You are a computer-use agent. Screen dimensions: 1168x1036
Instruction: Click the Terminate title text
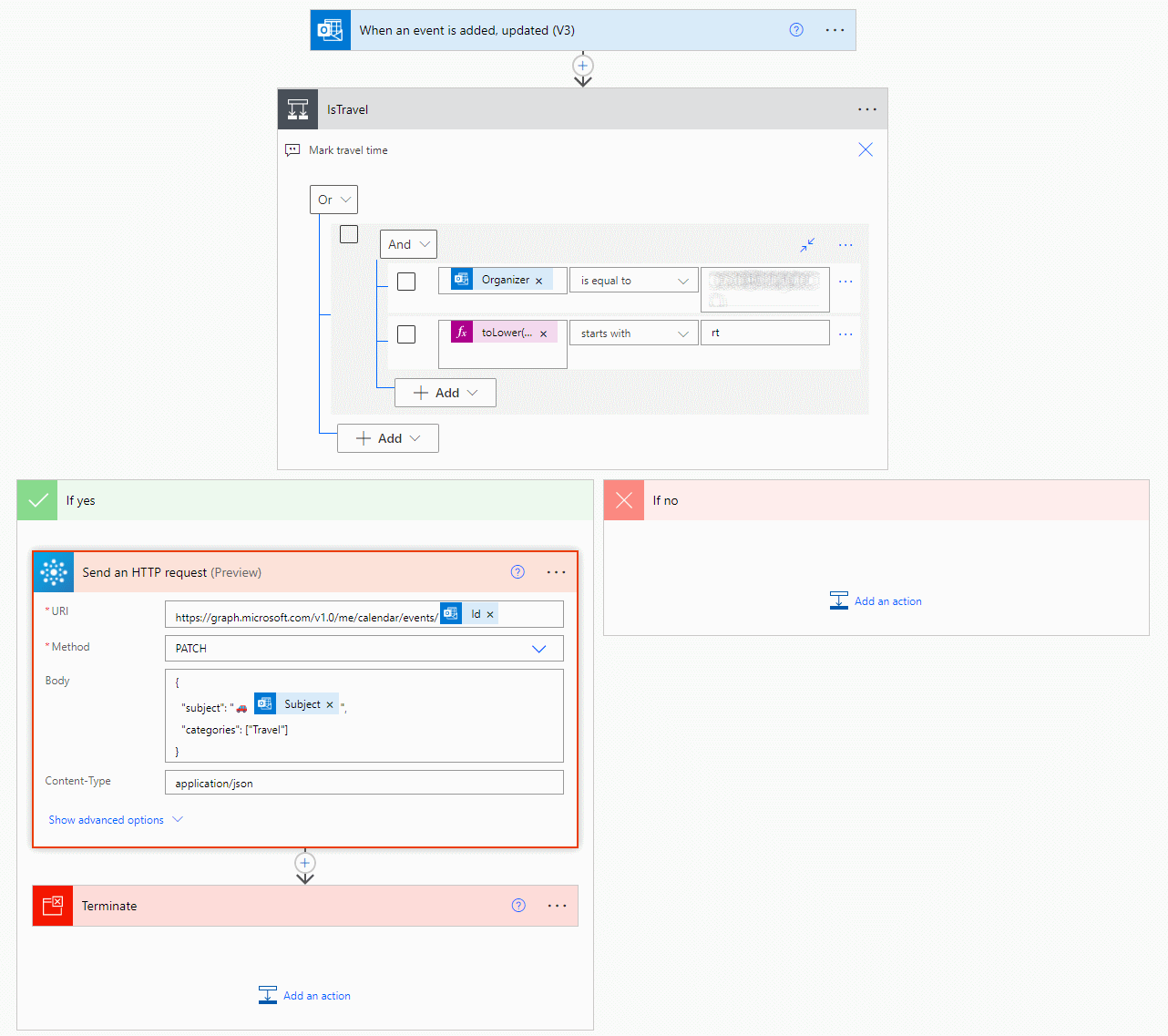[x=109, y=906]
